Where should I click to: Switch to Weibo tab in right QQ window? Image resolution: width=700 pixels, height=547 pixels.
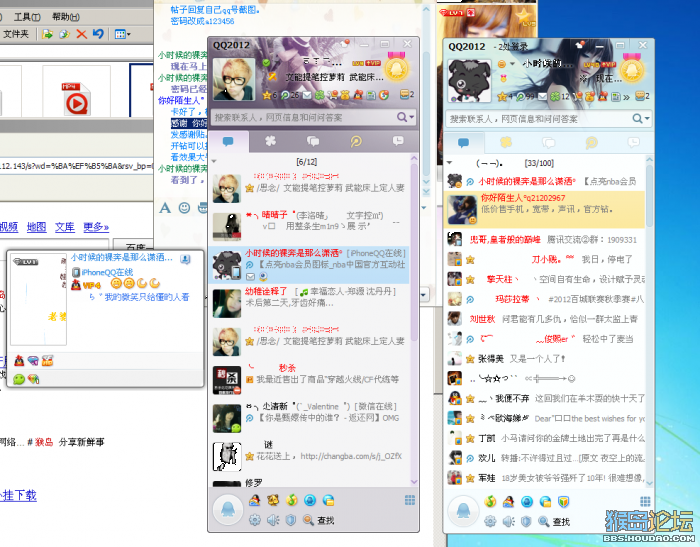coord(592,143)
